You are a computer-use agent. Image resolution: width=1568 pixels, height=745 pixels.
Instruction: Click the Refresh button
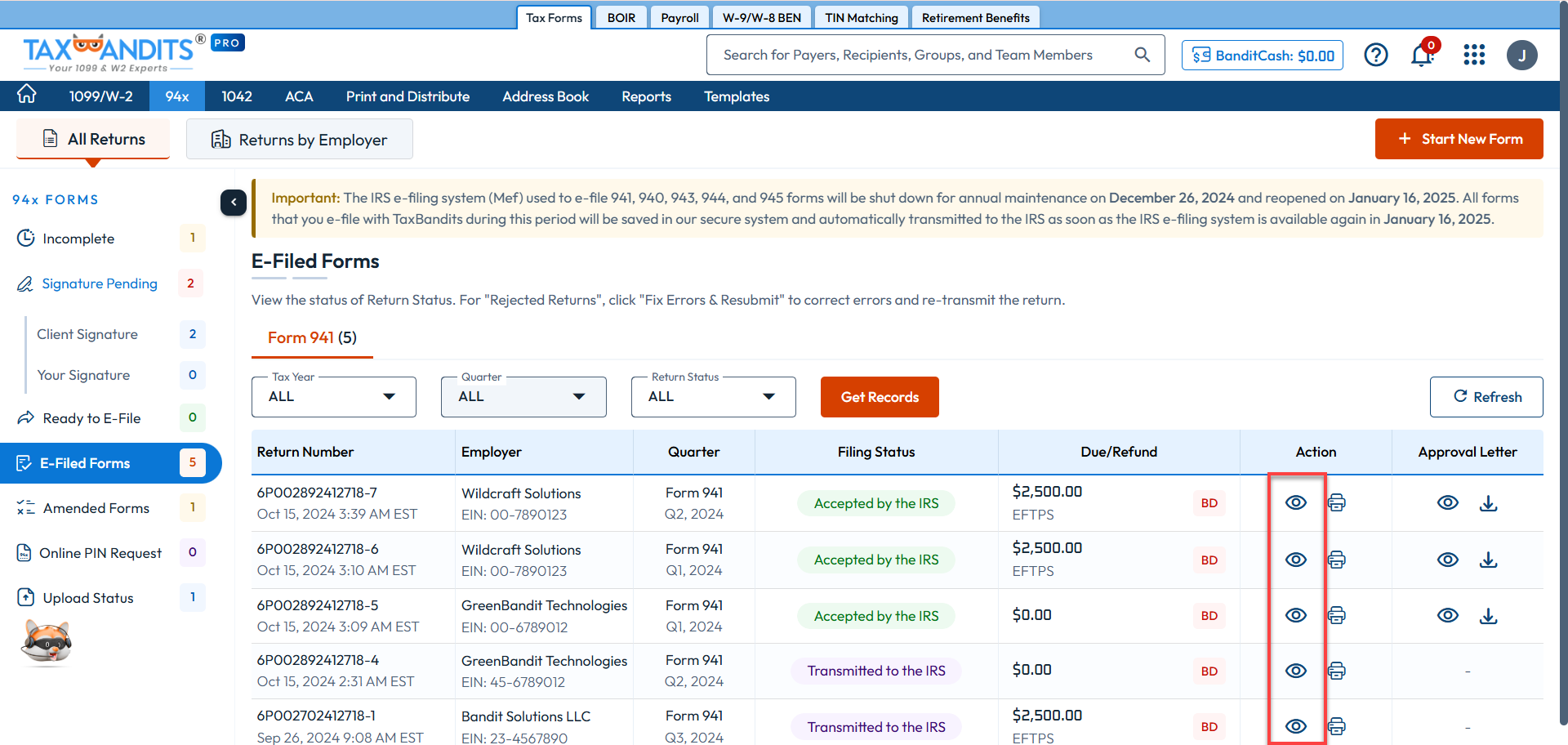click(1486, 397)
